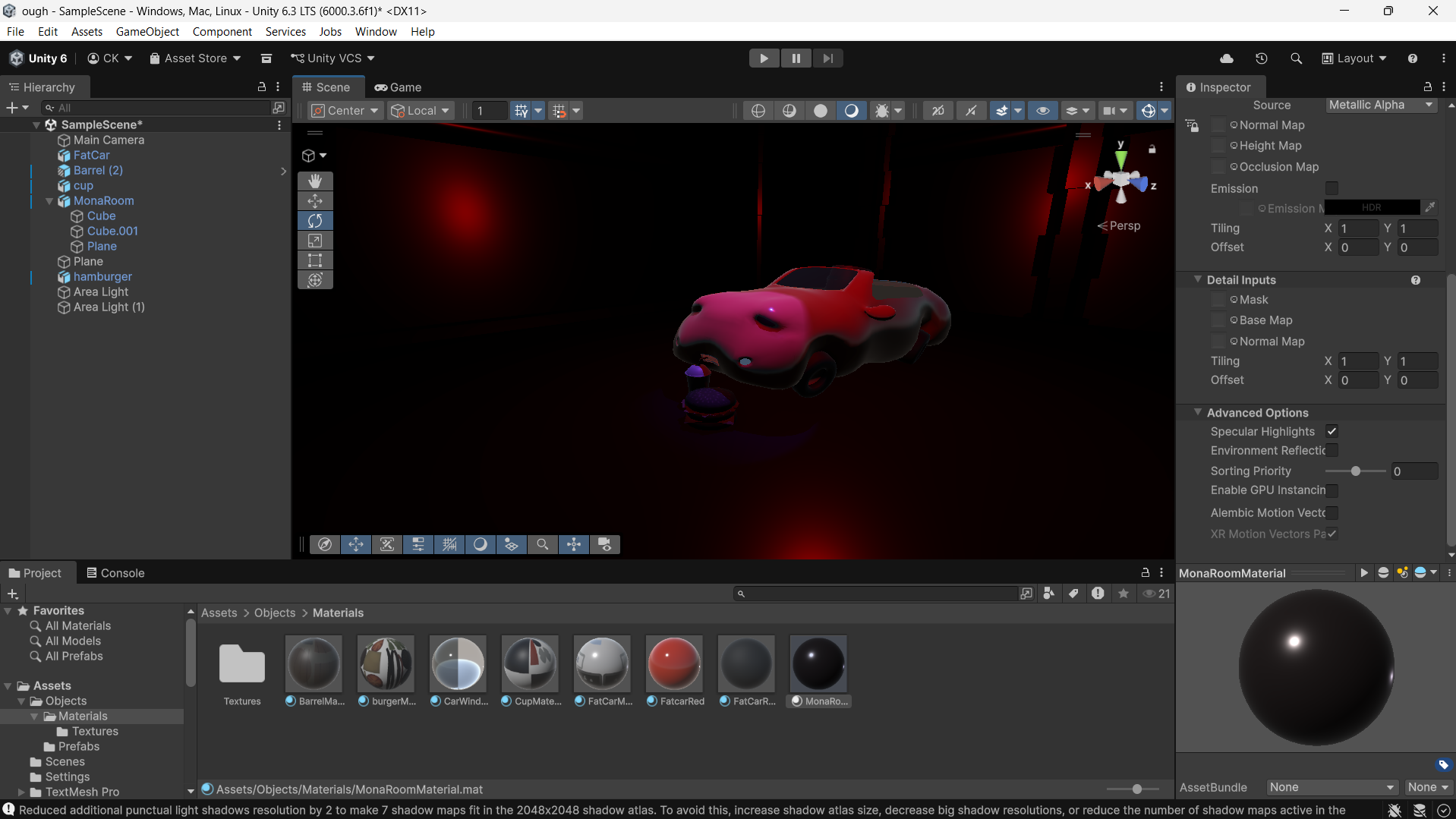
Task: Toggle Specular Highlights checkbox
Action: coord(1332,431)
